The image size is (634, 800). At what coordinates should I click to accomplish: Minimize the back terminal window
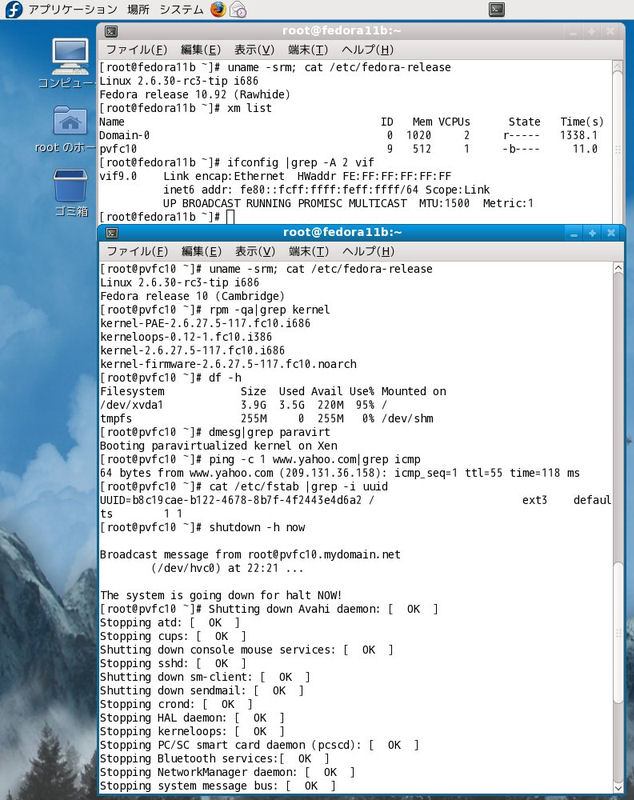click(x=573, y=32)
